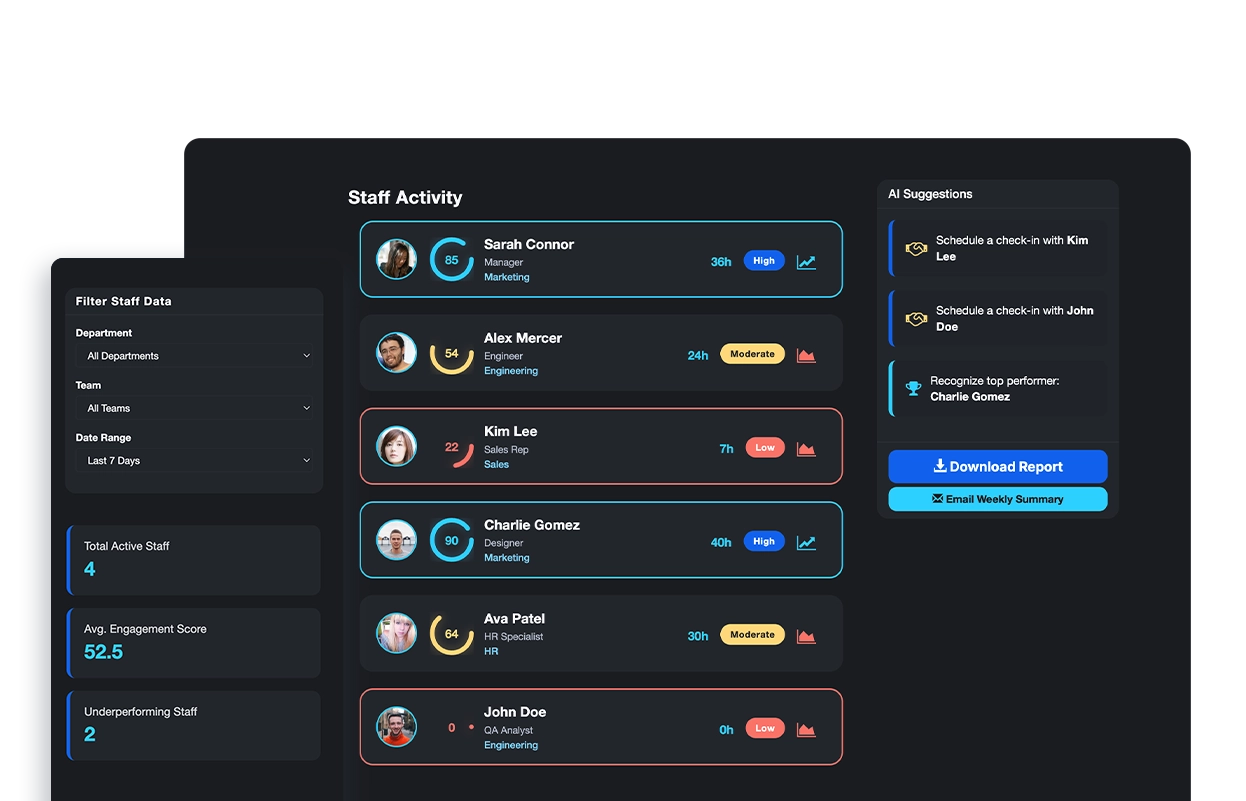The width and height of the screenshot is (1246, 801).
Task: Click the John Doe name in the staff list
Action: click(x=515, y=712)
